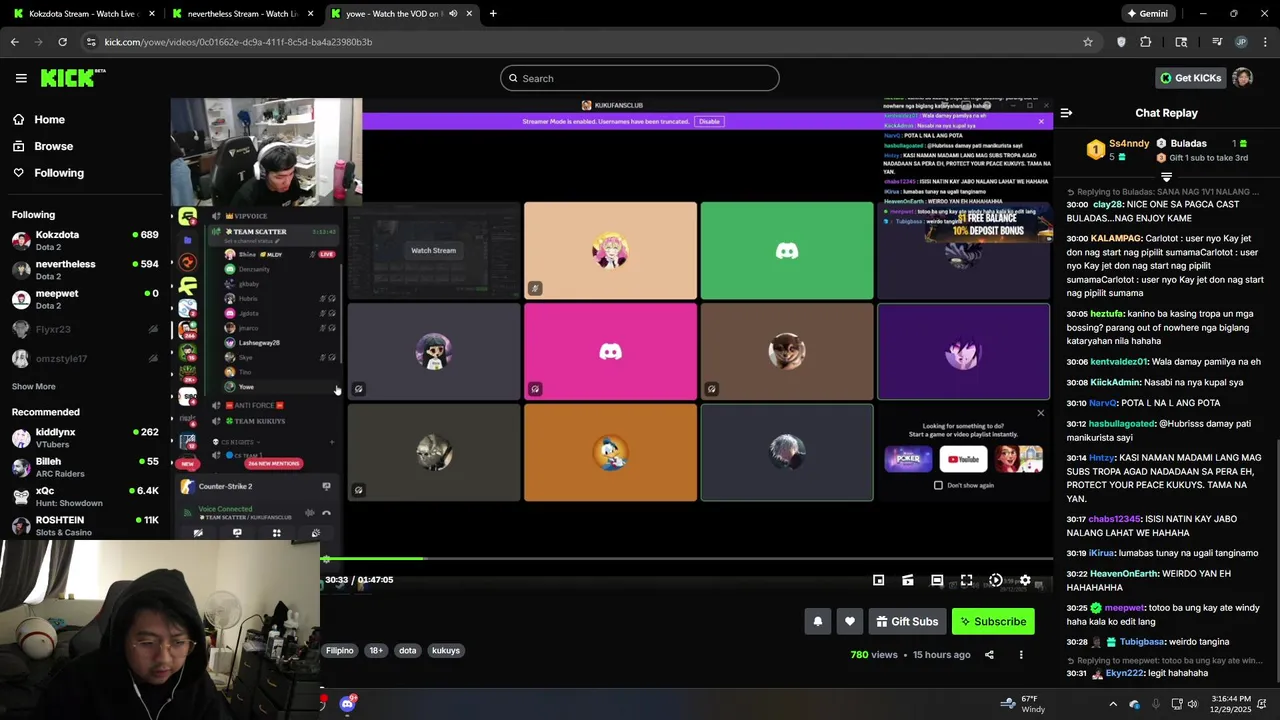The width and height of the screenshot is (1280, 720).
Task: Open playback speed control in the player
Action: point(995,580)
